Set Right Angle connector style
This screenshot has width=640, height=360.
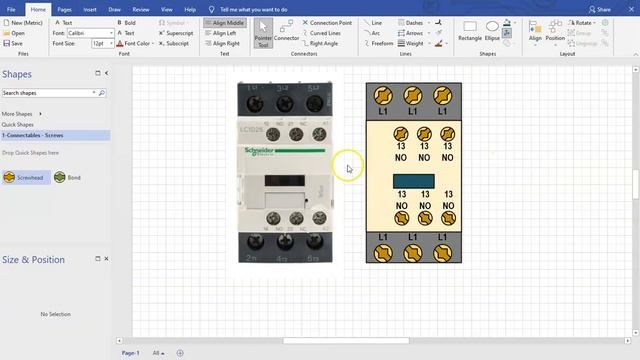[x=320, y=43]
